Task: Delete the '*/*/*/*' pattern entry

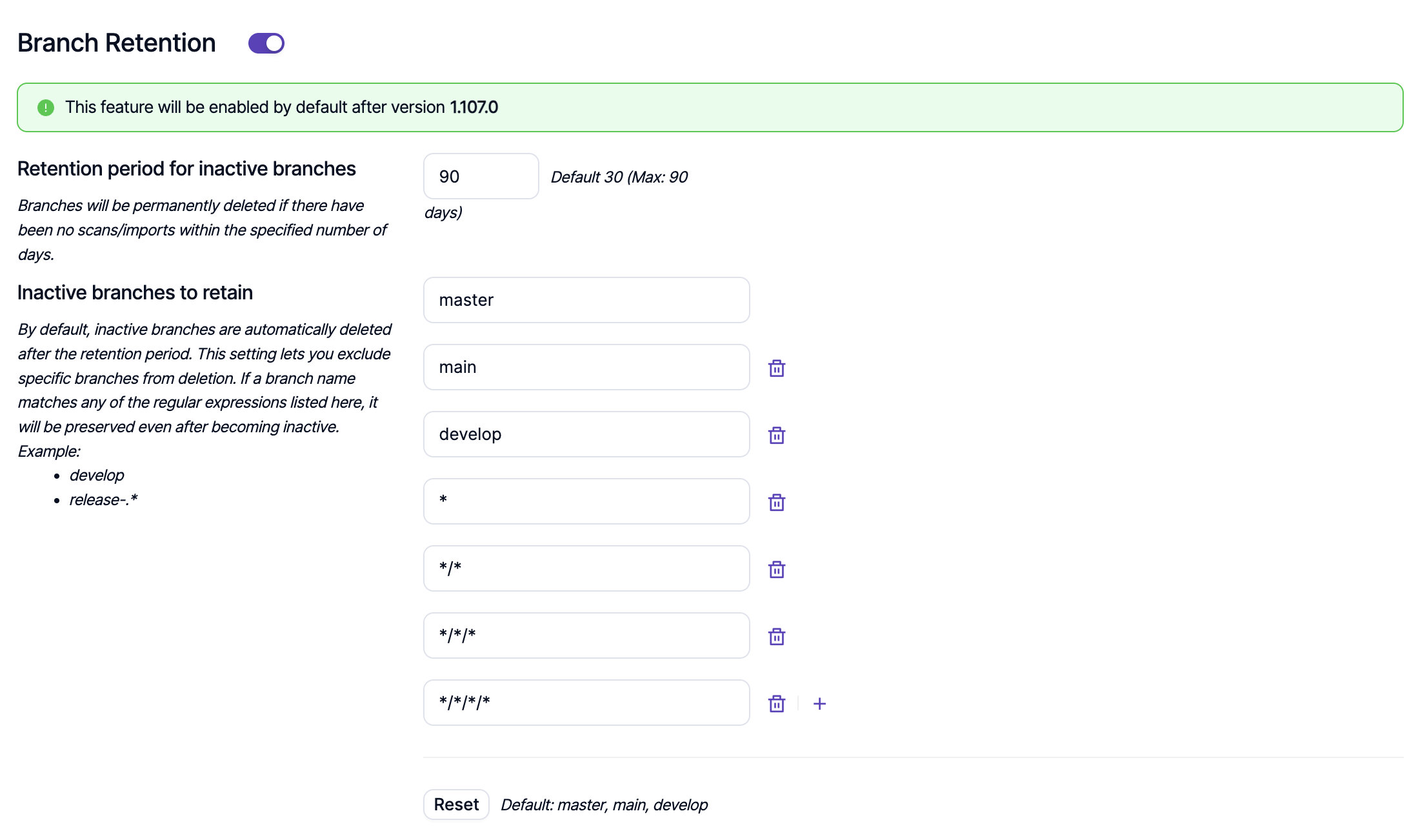Action: 777,703
